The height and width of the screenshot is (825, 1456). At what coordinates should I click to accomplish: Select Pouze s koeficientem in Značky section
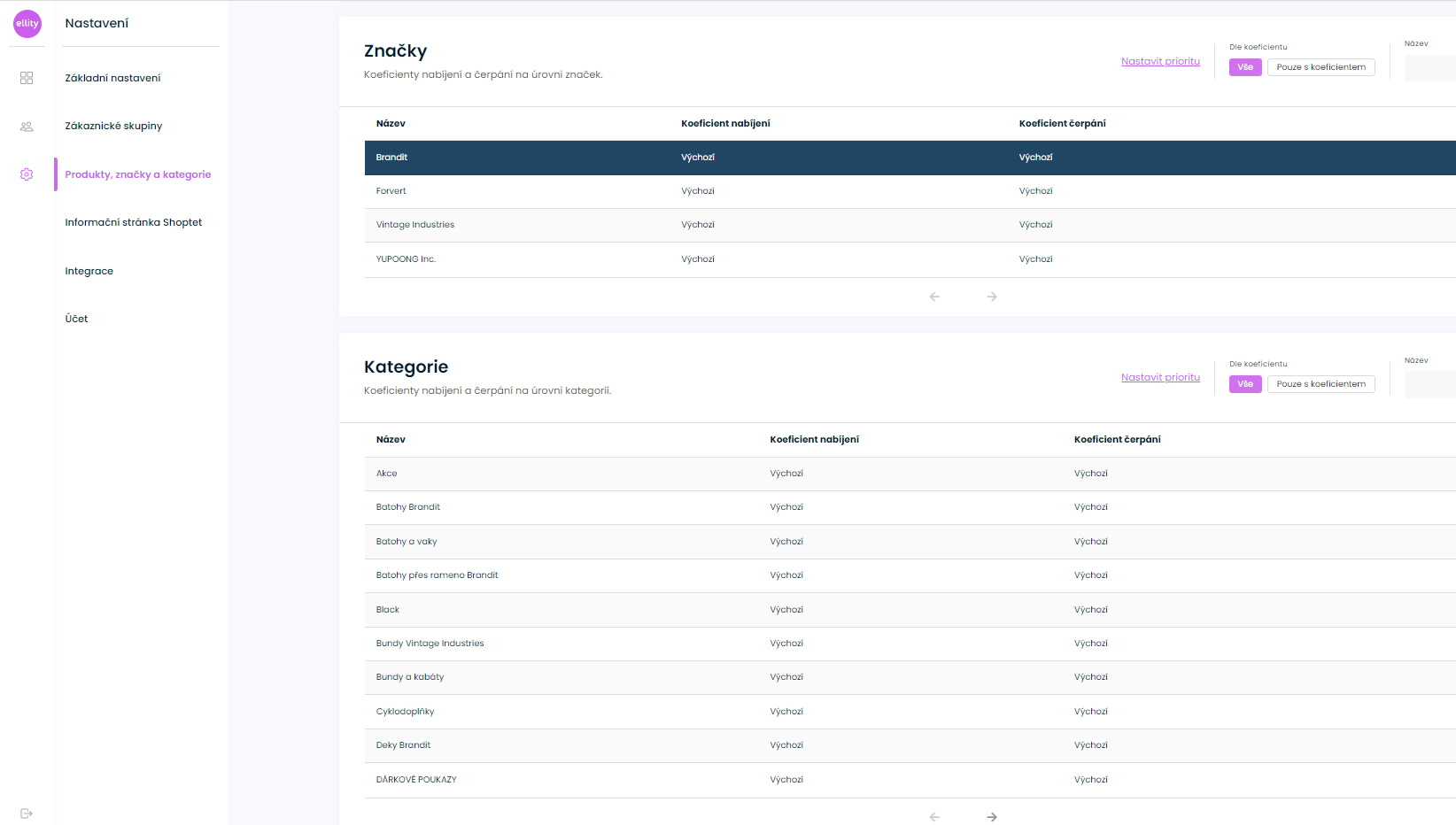[1320, 67]
